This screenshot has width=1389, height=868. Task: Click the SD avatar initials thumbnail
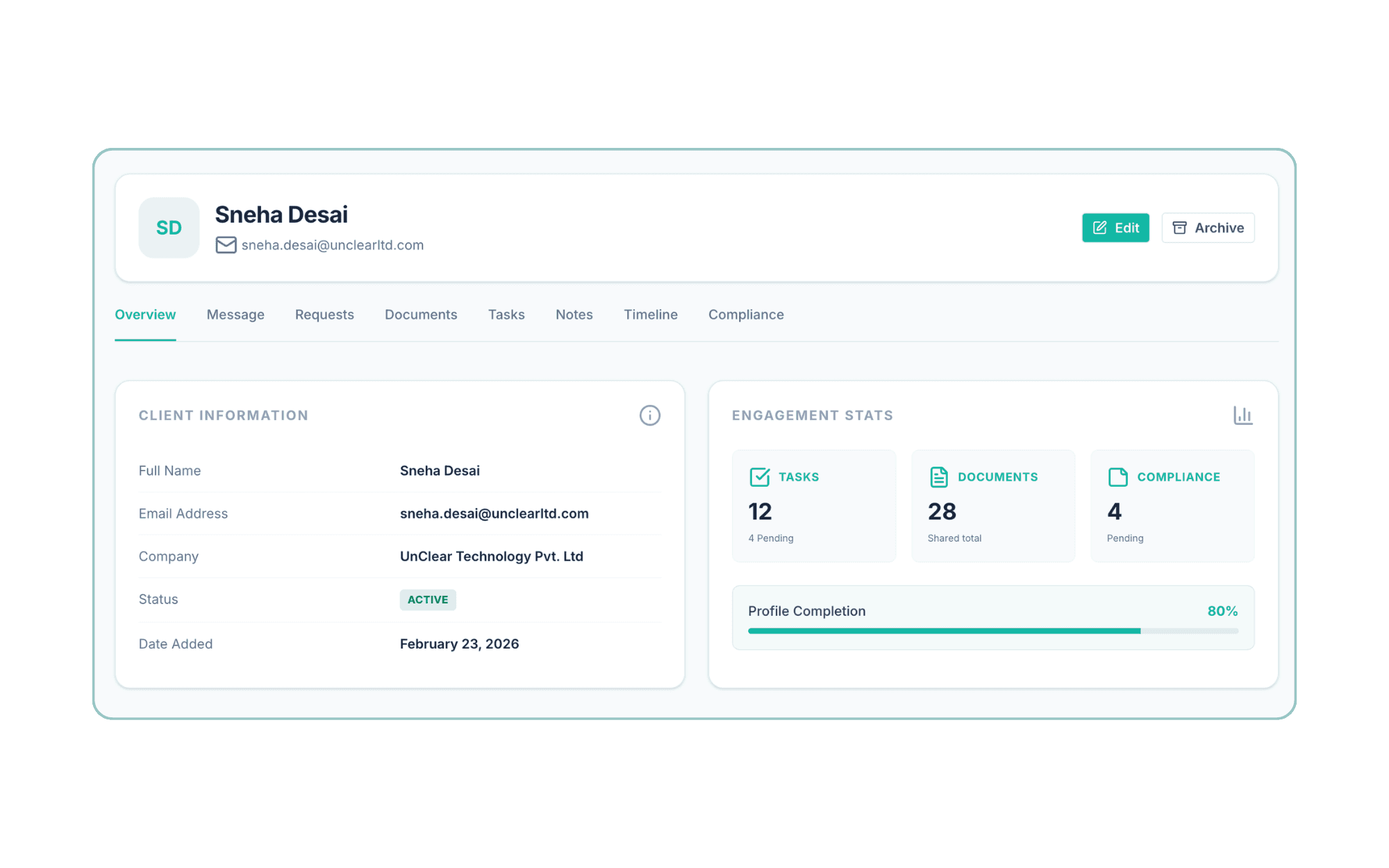[169, 228]
